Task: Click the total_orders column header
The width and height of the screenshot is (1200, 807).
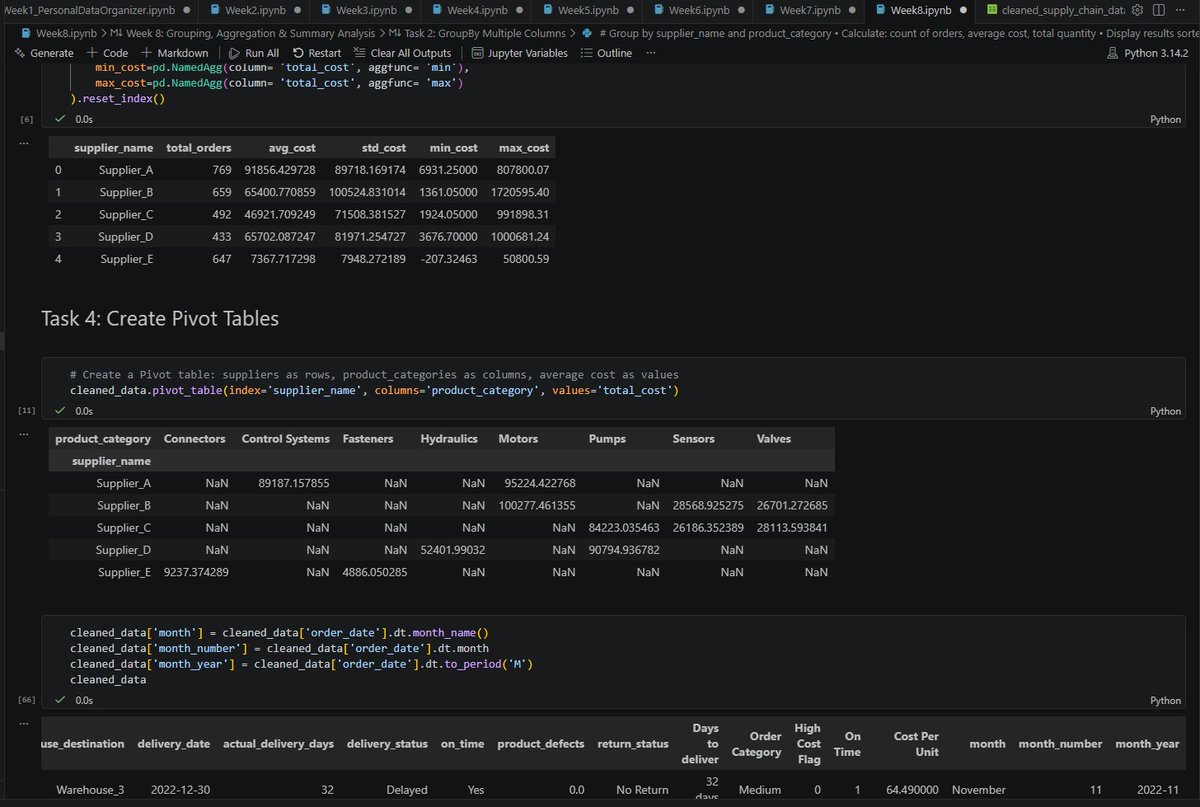Action: coord(199,148)
